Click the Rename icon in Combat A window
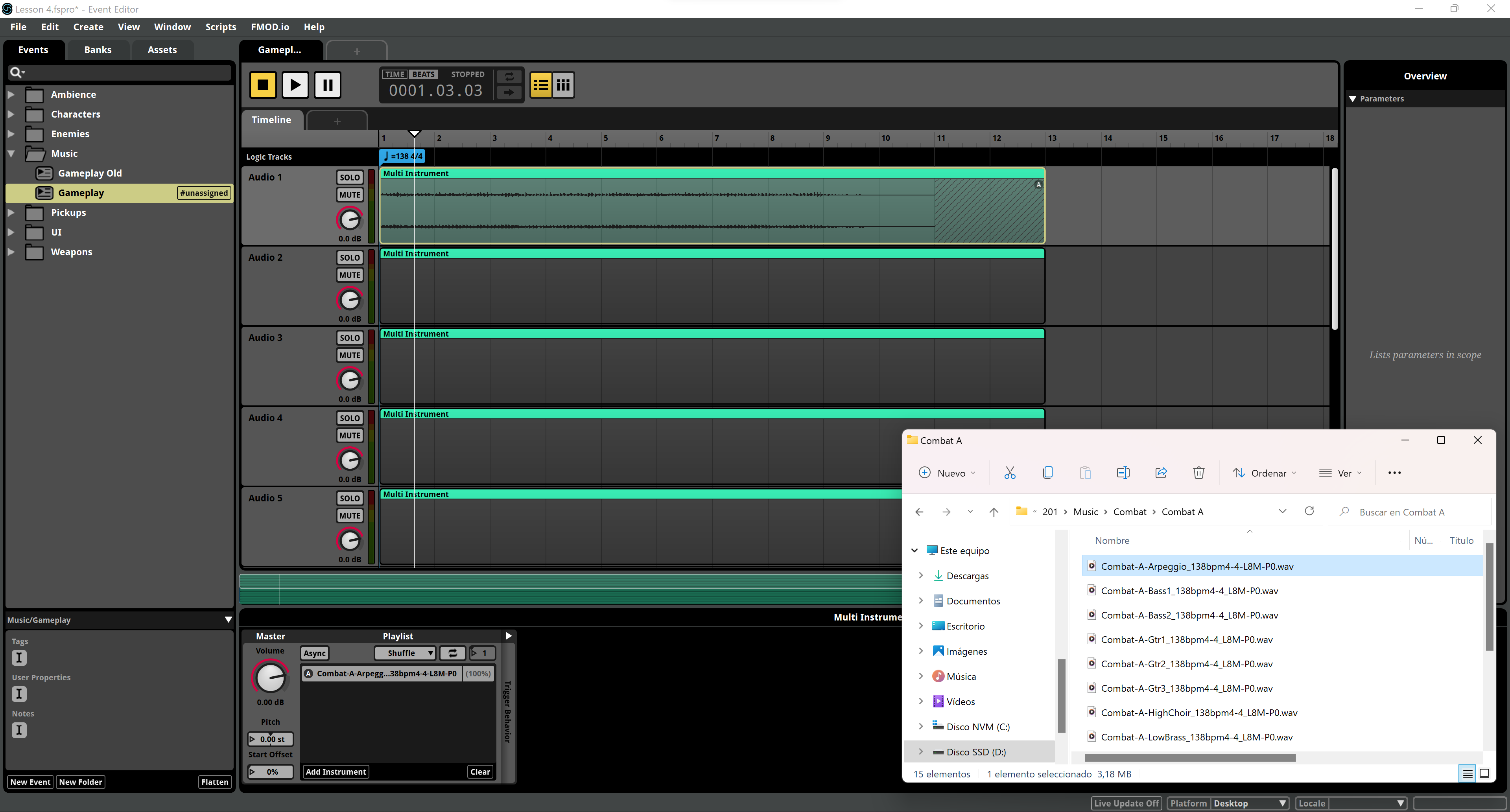This screenshot has width=1510, height=812. (x=1123, y=473)
